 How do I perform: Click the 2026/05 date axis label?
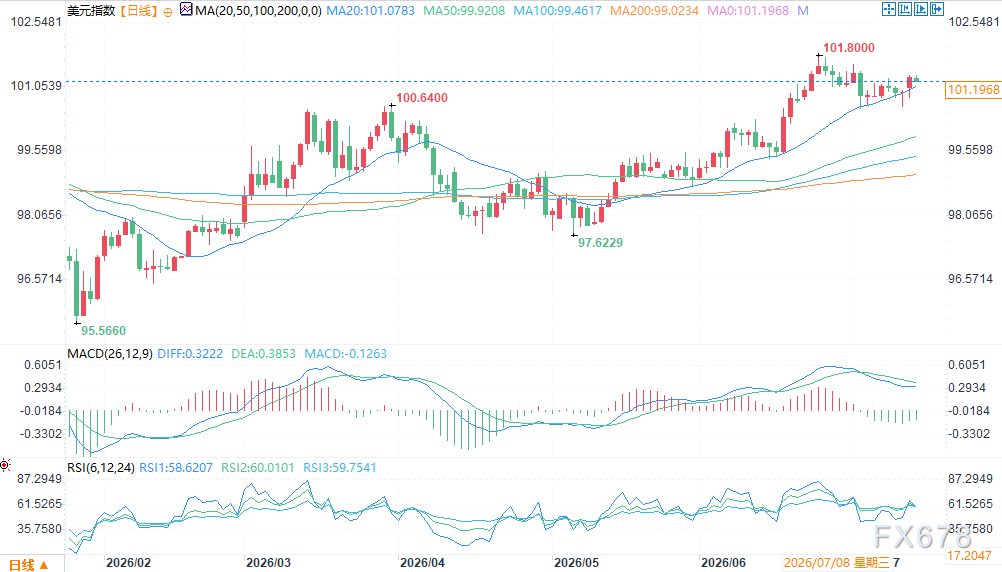click(x=576, y=563)
